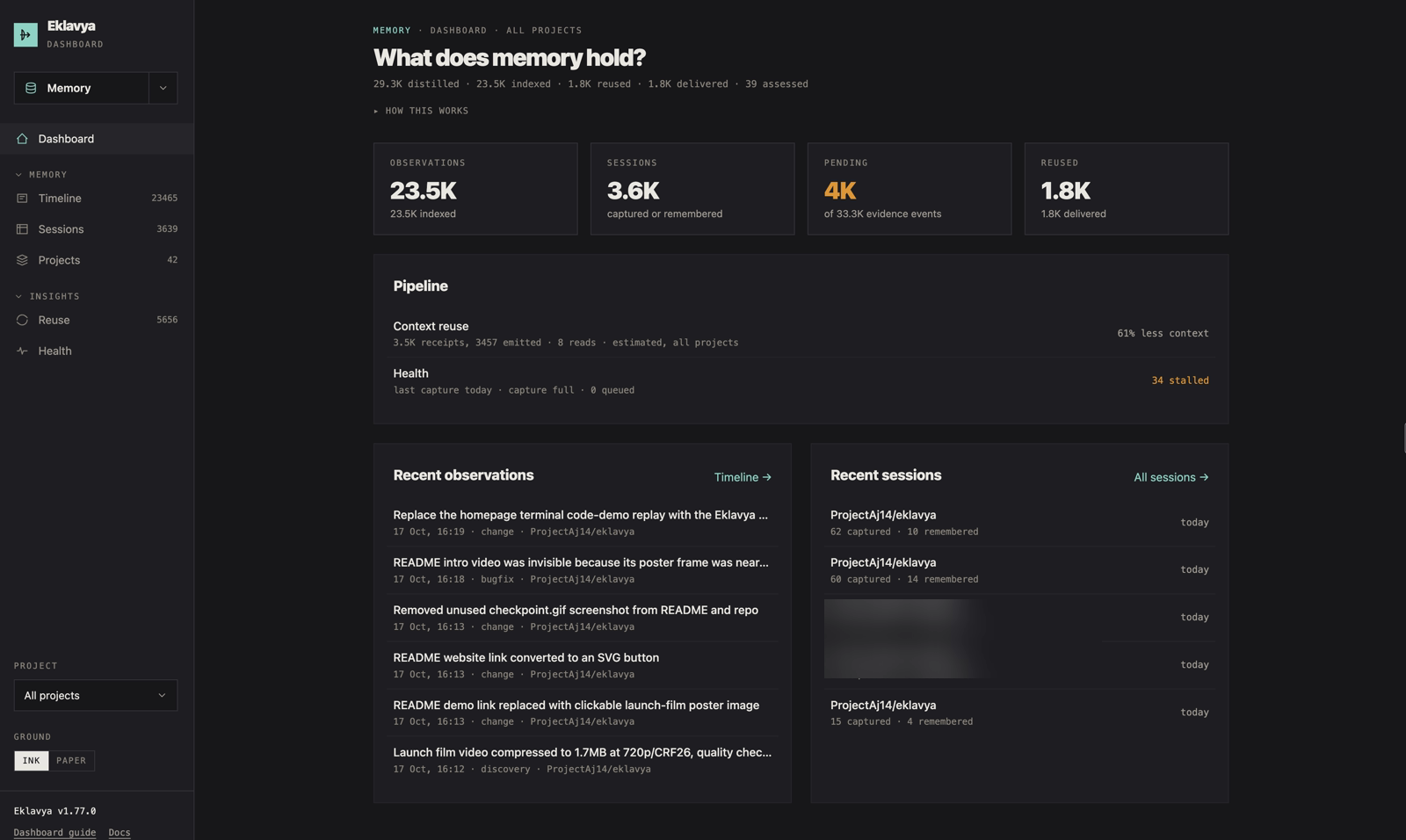
Task: Click the Reused 1.8K card
Action: click(x=1127, y=189)
